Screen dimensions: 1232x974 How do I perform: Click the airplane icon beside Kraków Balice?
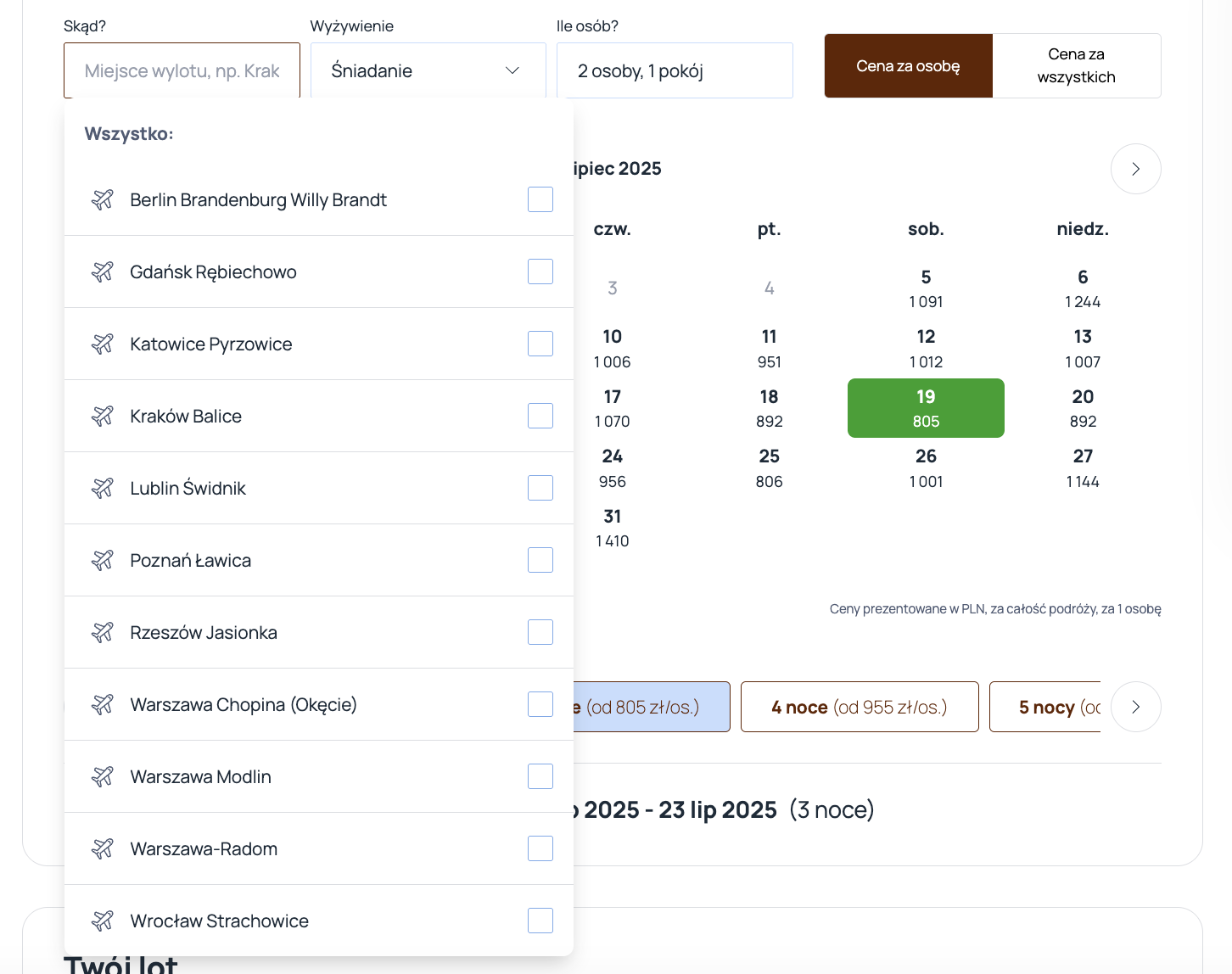(x=103, y=416)
